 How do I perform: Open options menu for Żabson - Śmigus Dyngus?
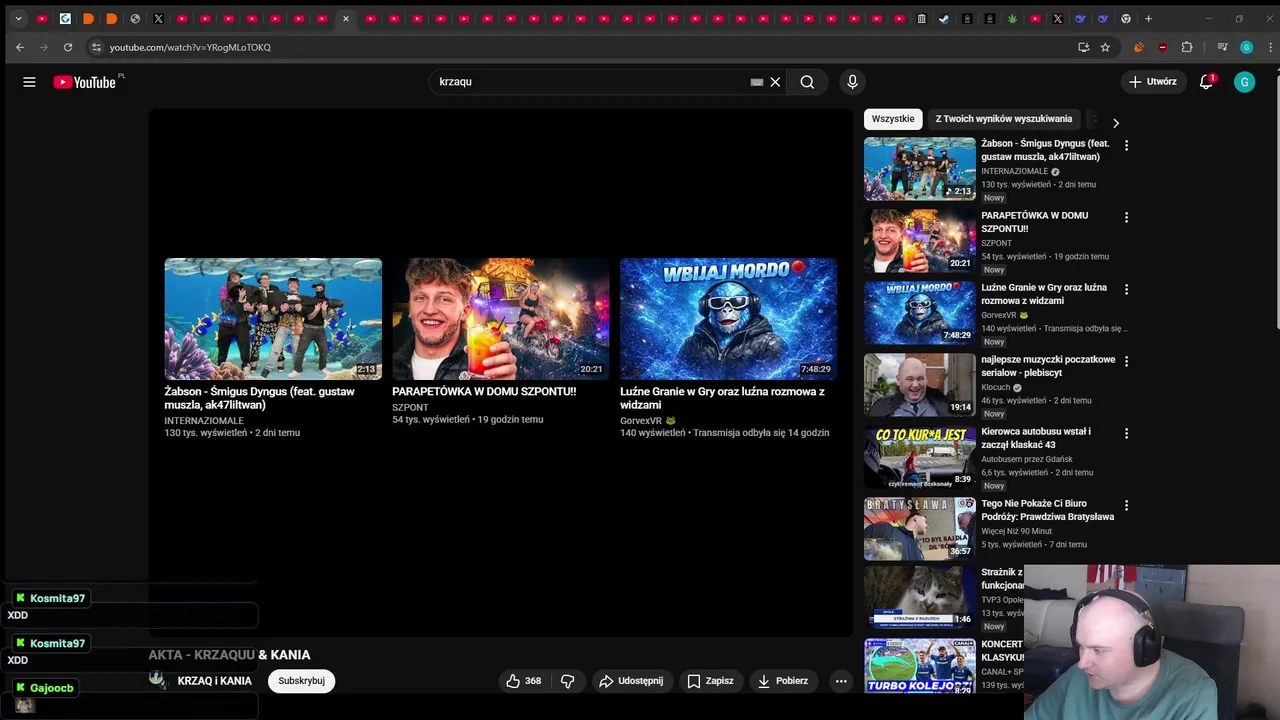(x=1126, y=145)
